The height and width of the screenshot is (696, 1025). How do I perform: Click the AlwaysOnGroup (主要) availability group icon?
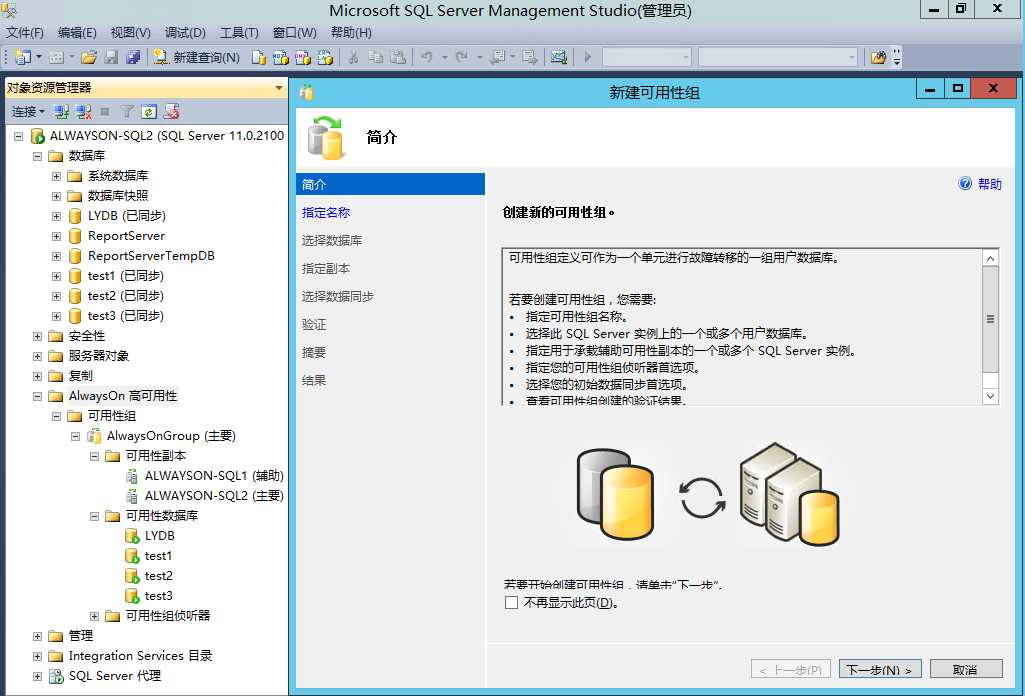[94, 436]
